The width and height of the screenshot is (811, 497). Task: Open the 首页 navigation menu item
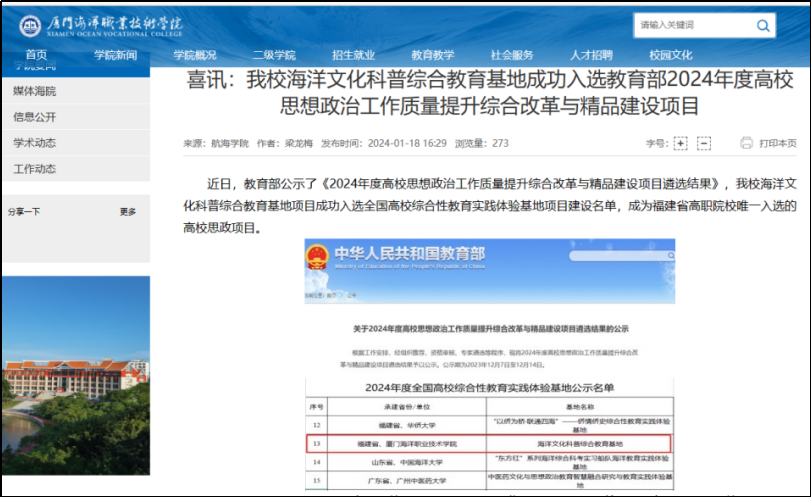tap(36, 55)
